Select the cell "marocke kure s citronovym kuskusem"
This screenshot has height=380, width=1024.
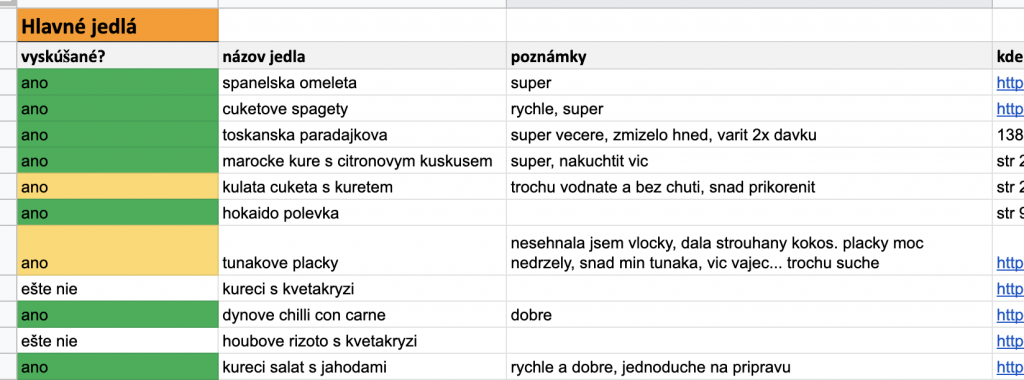(362, 161)
